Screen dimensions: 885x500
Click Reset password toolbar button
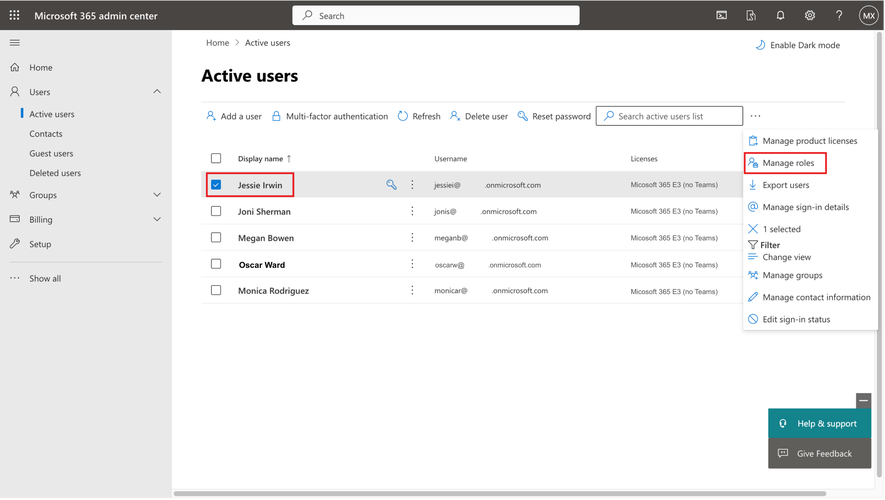[x=554, y=116]
